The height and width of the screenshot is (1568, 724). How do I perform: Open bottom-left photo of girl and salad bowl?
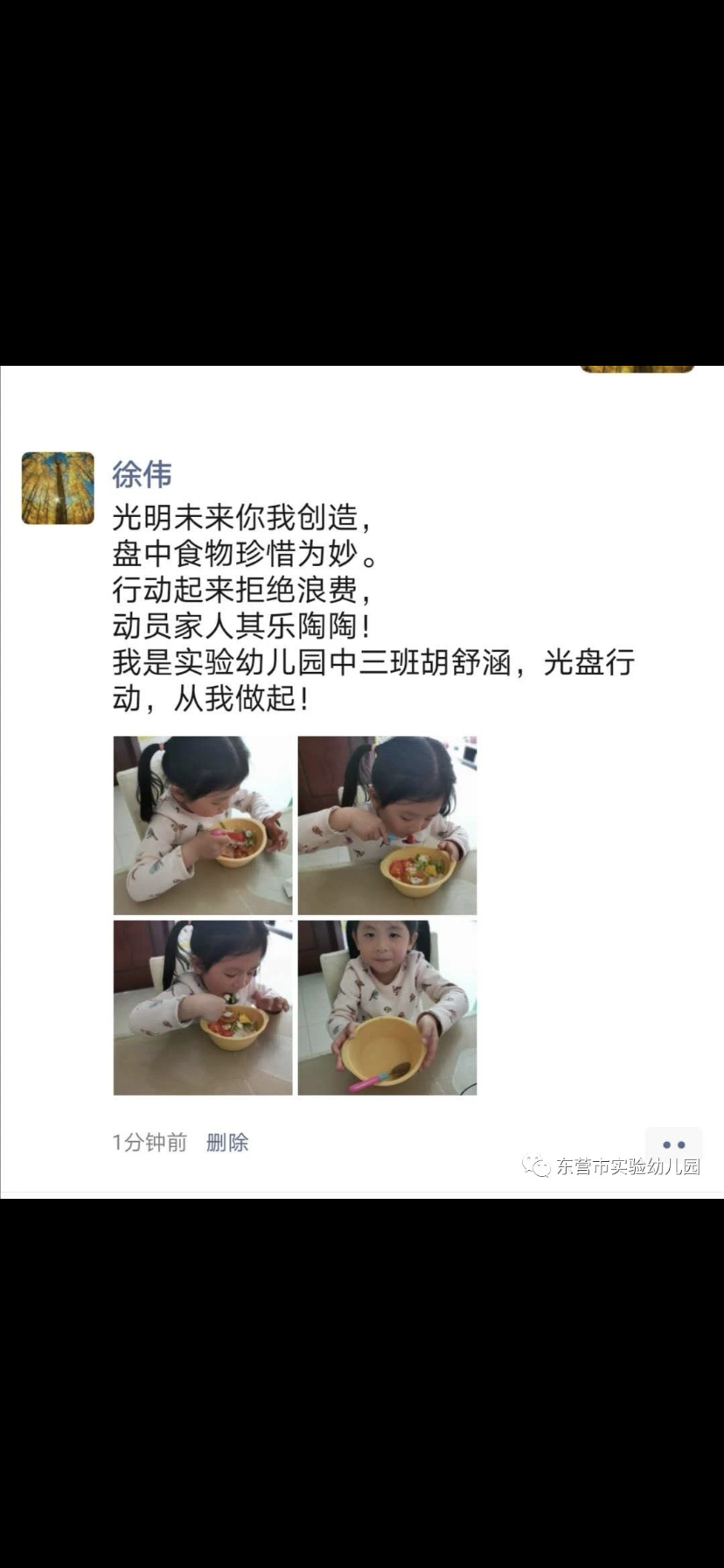coord(203,1007)
